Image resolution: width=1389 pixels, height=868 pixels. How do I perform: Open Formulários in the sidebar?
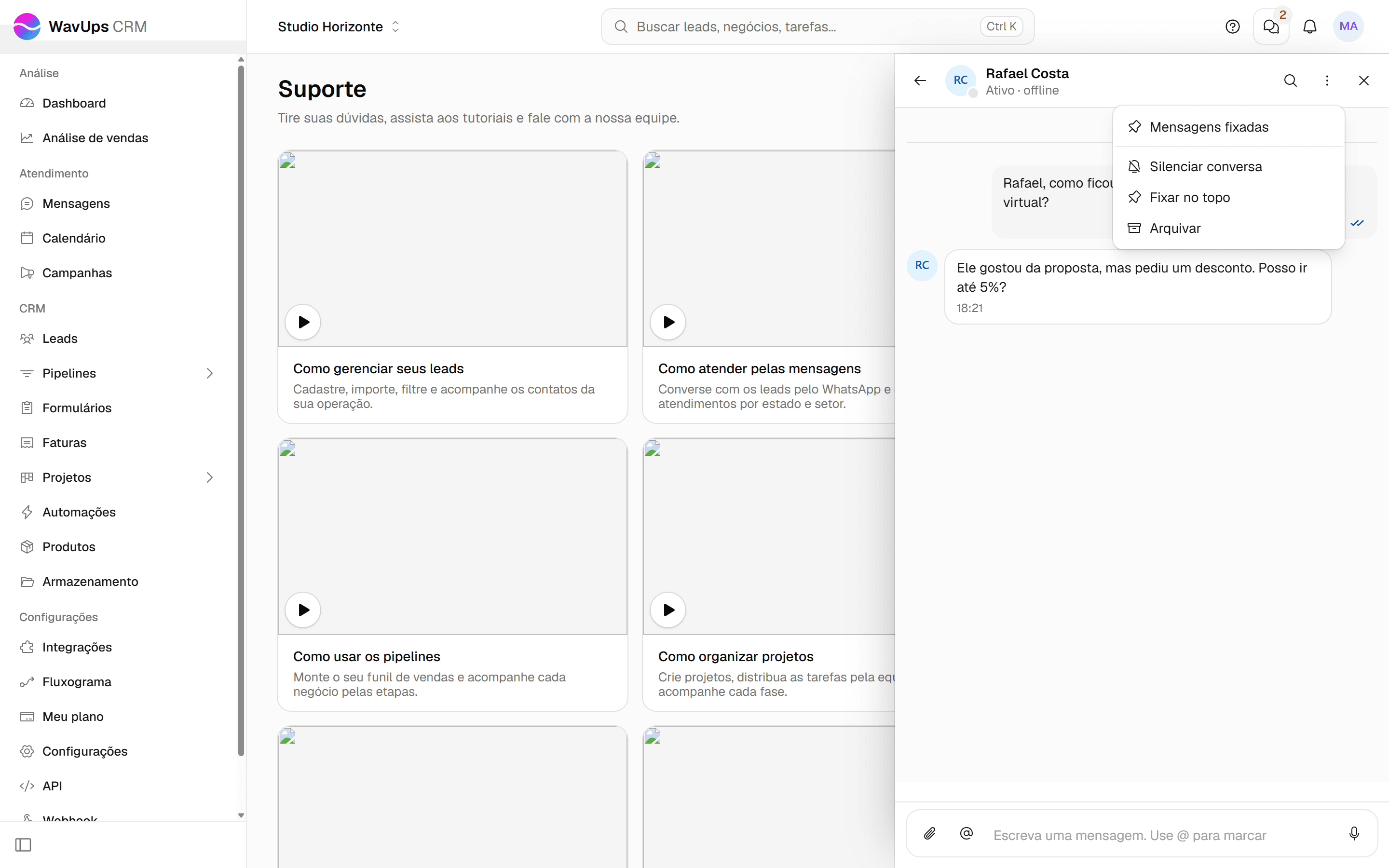coord(118,408)
